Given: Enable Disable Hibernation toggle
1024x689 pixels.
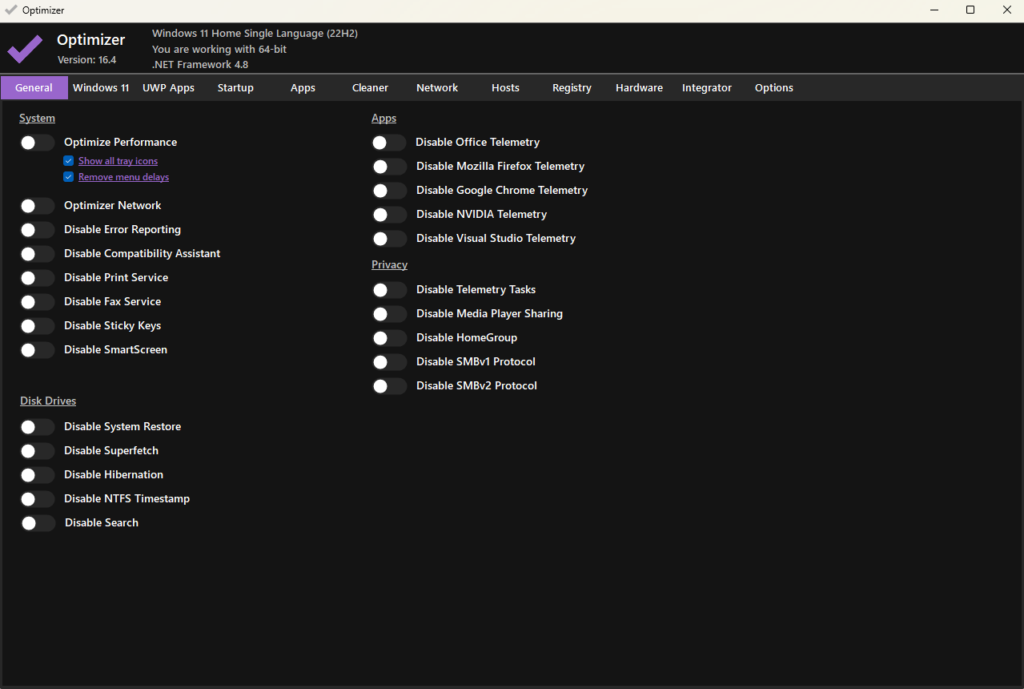Looking at the screenshot, I should (37, 475).
